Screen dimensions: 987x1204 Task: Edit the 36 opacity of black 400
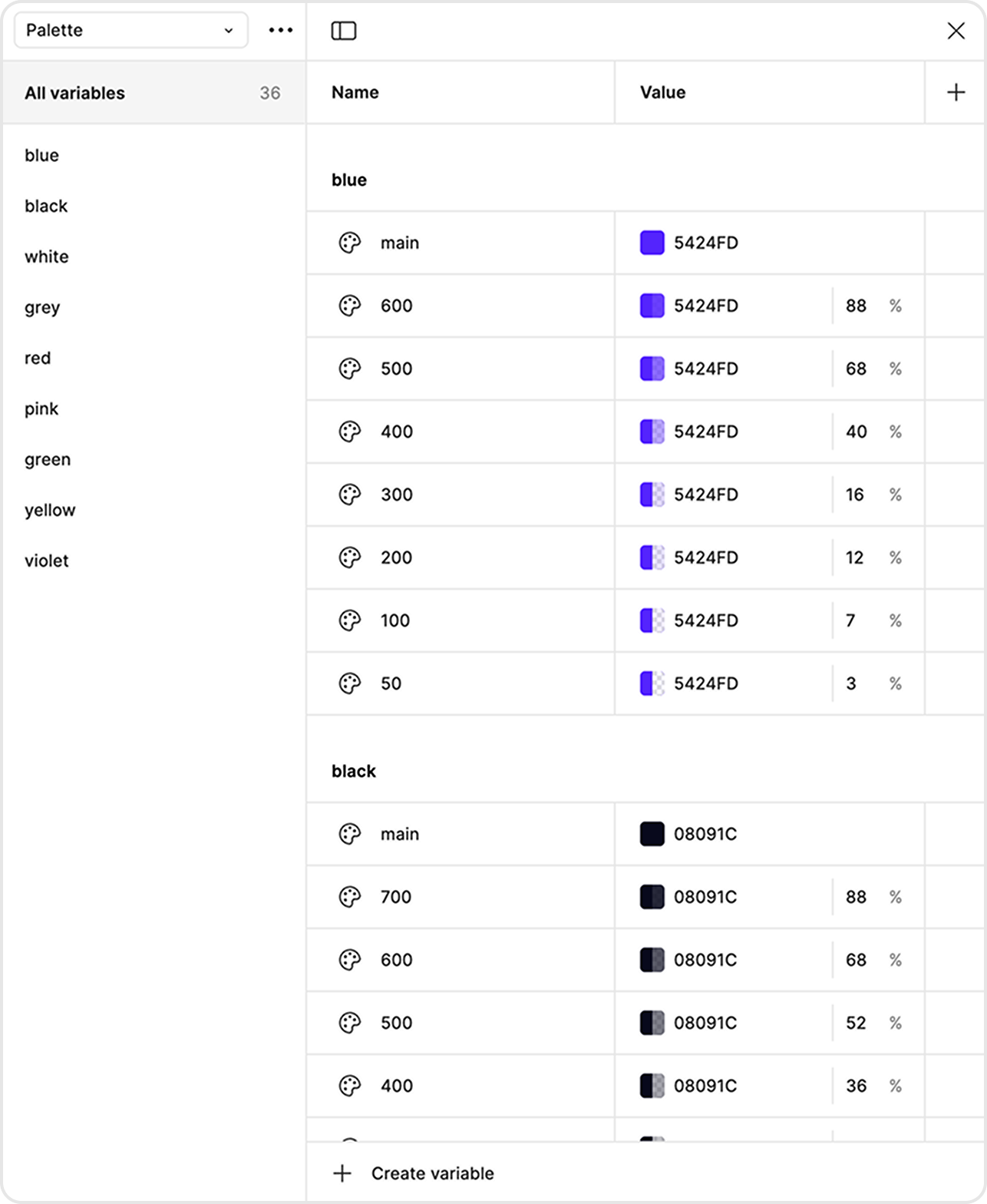857,1086
